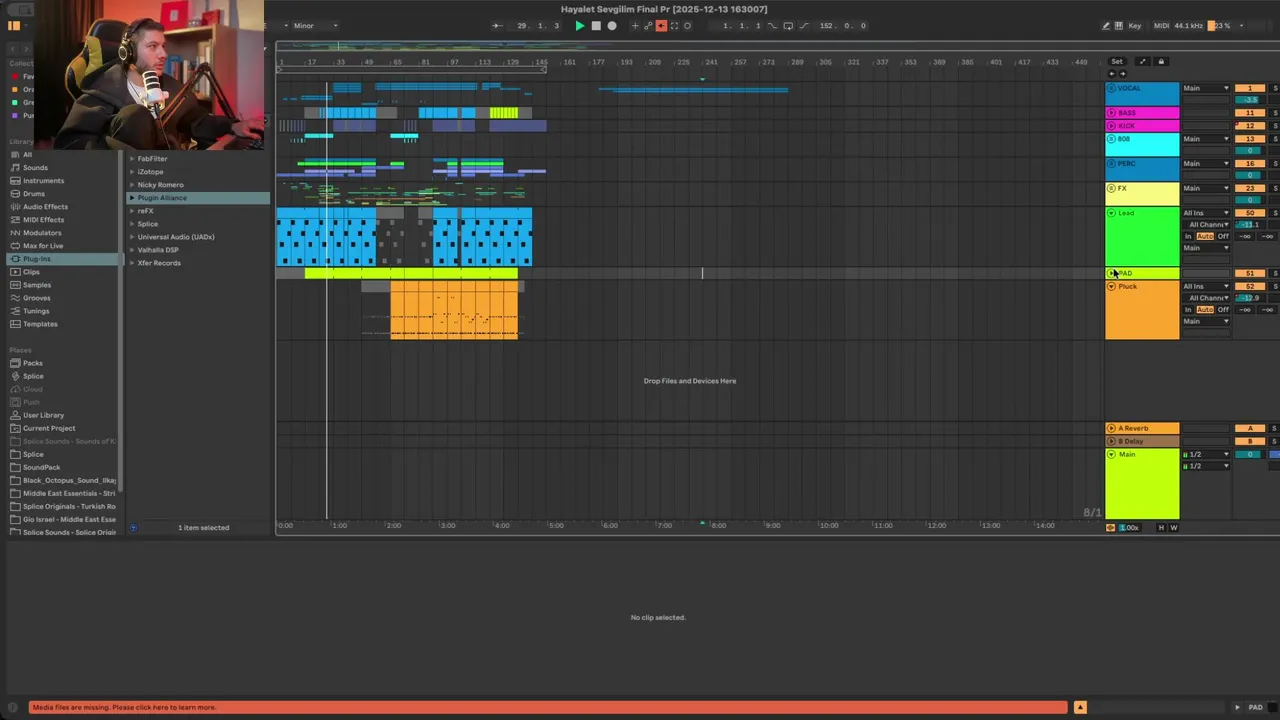Open the VOCAL track output Main dropdown
Screen dimensions: 1280x720
click(x=1206, y=88)
